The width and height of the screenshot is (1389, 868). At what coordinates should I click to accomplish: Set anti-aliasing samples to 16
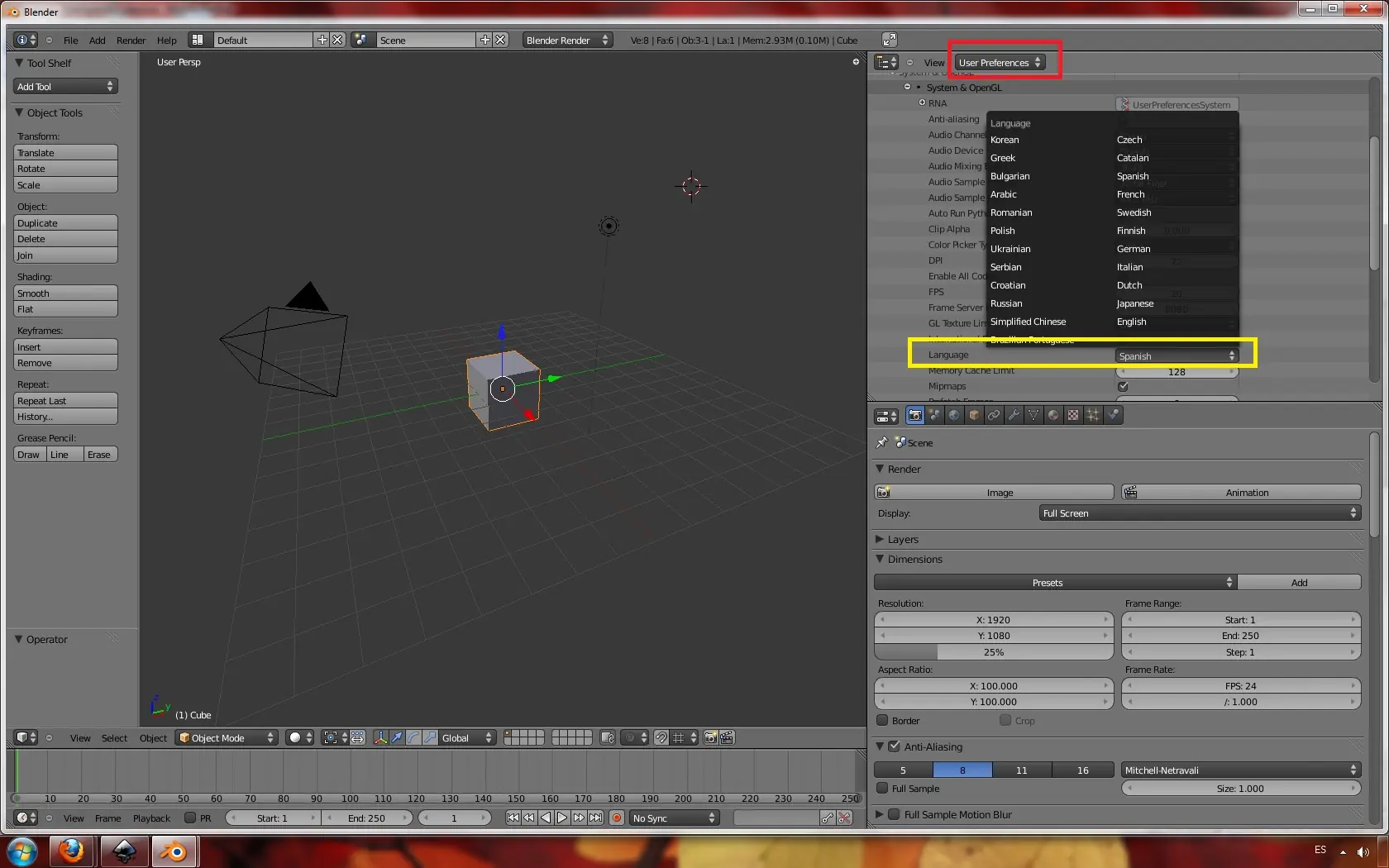[x=1083, y=770]
